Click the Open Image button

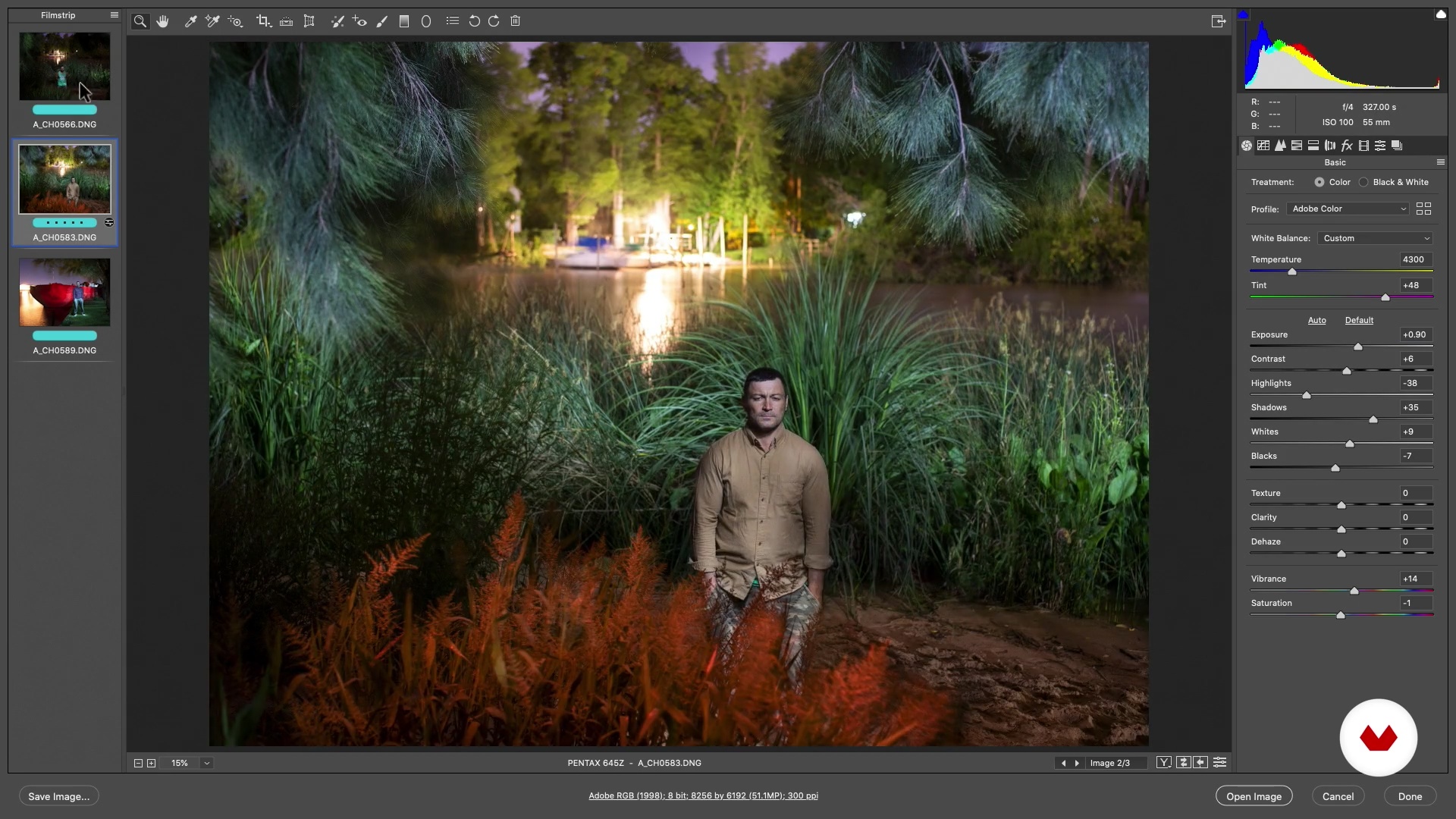(x=1254, y=796)
